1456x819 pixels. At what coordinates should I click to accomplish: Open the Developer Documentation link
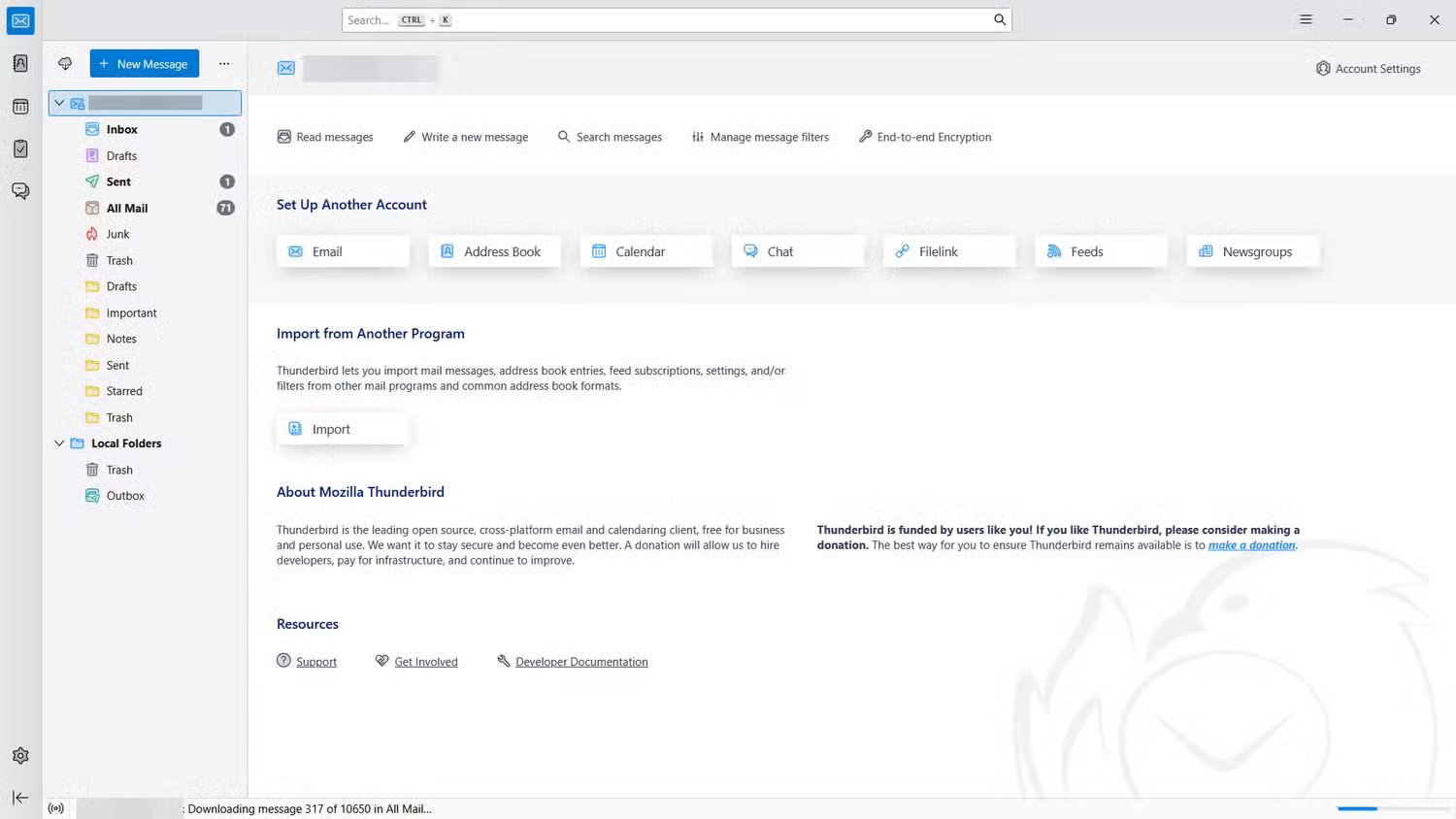click(x=580, y=661)
